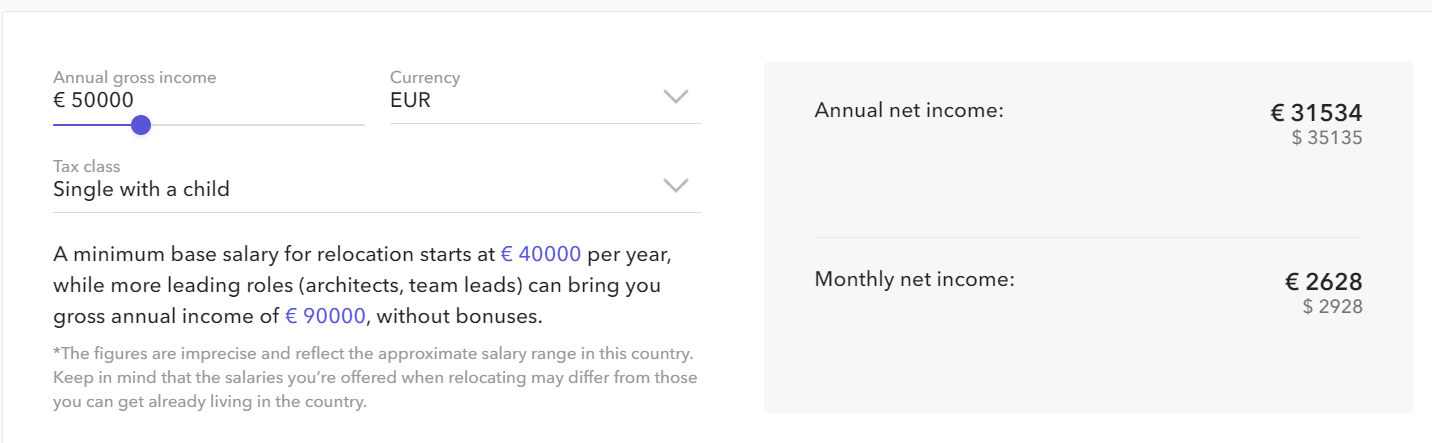Click the € 40000 minimum salary link
Screen dimensions: 1432x443
pyautogui.click(x=540, y=254)
